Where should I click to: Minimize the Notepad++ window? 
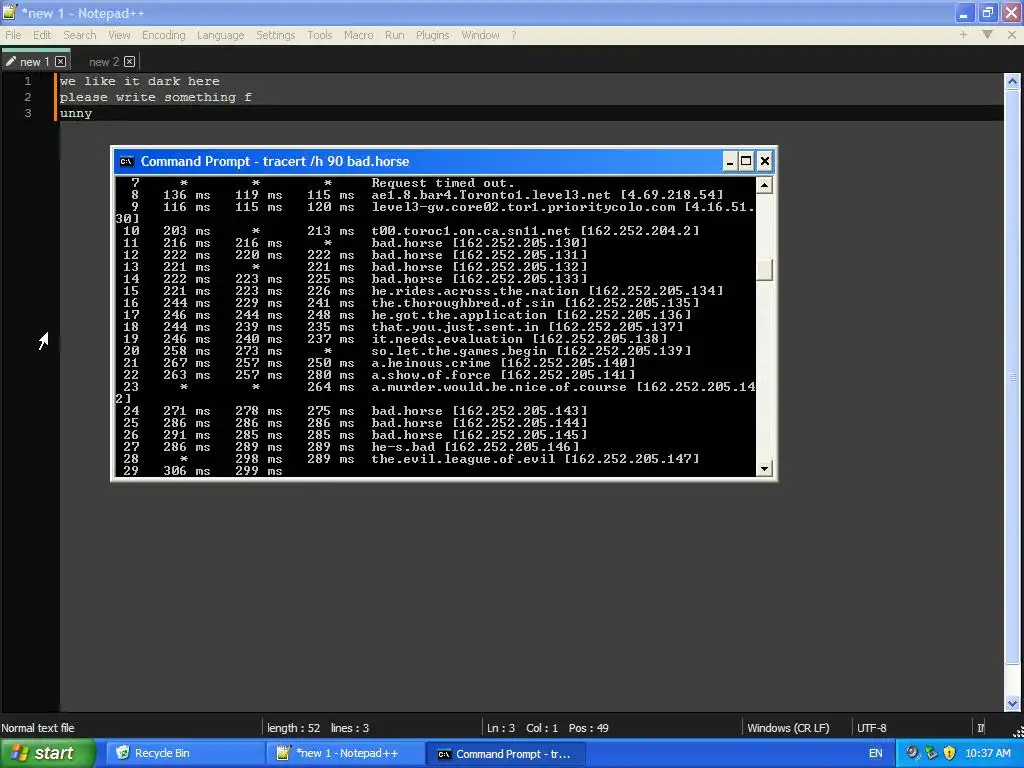[x=965, y=12]
